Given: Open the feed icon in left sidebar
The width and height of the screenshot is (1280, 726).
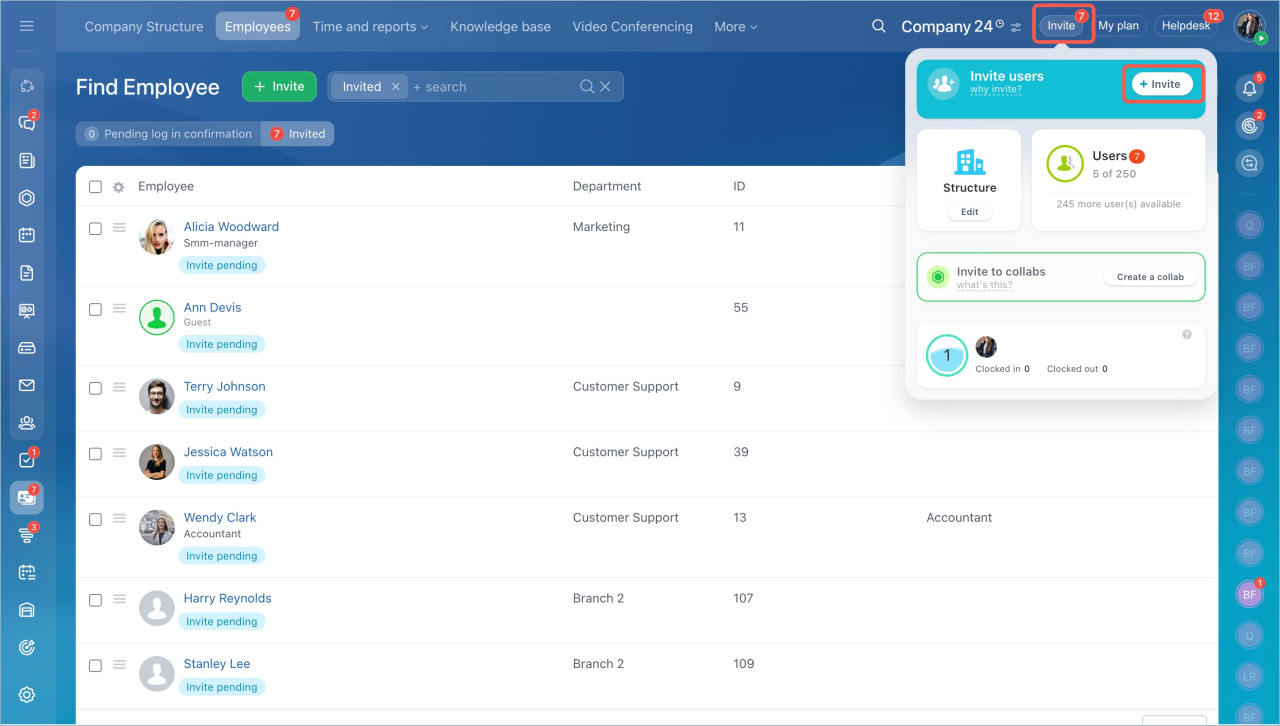Looking at the screenshot, I should 27,161.
